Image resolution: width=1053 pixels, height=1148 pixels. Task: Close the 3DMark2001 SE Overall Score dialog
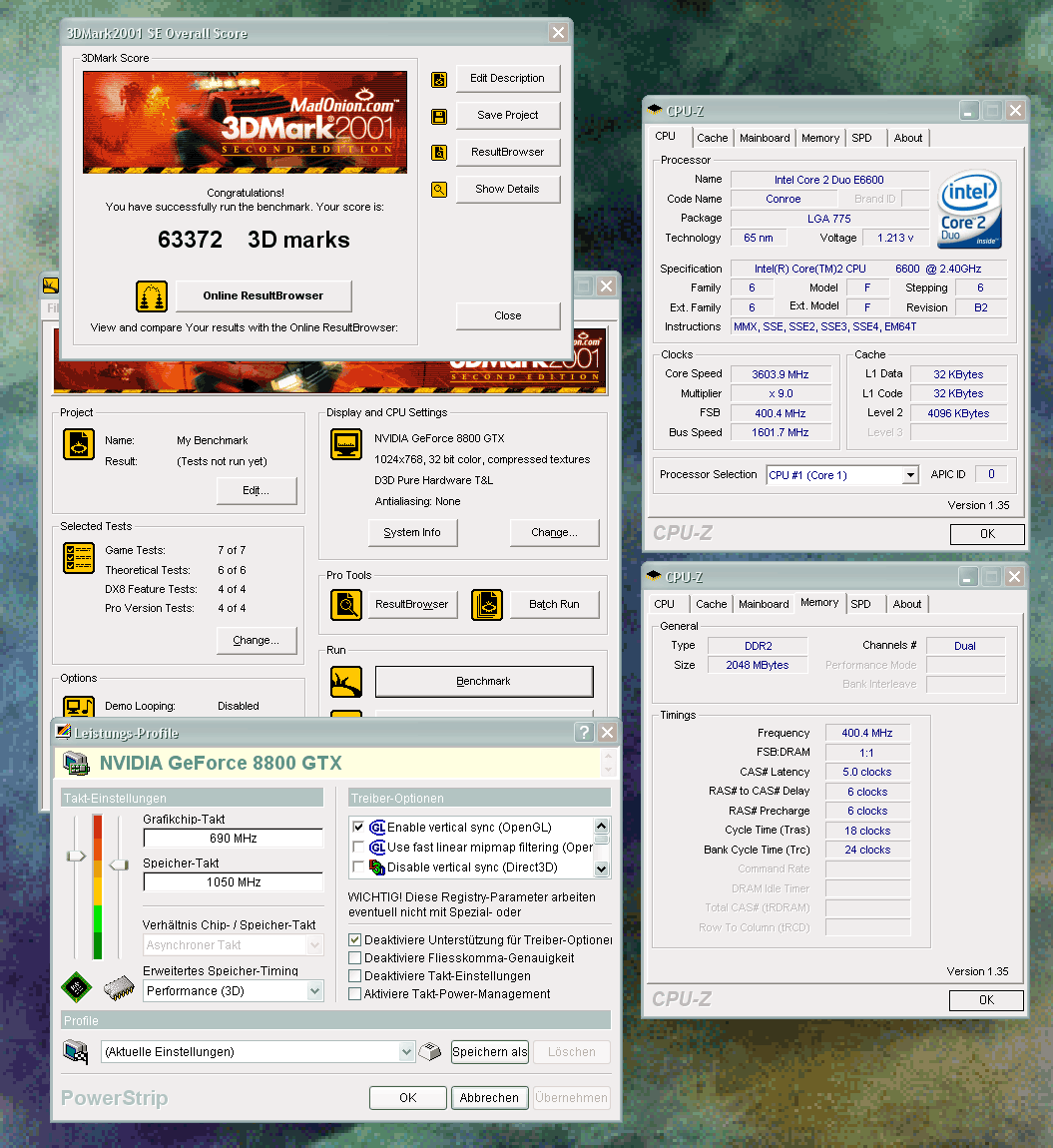point(559,33)
